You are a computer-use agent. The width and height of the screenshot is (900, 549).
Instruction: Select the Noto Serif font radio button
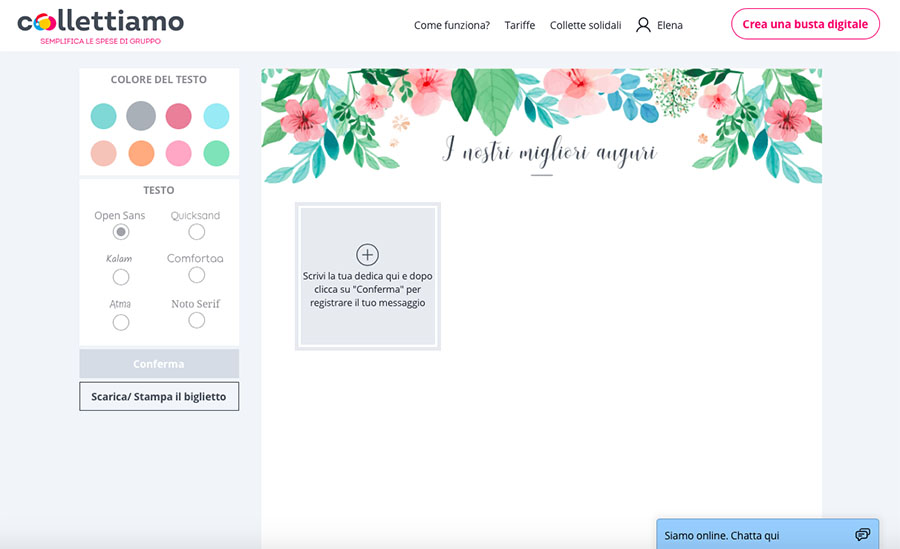[196, 320]
